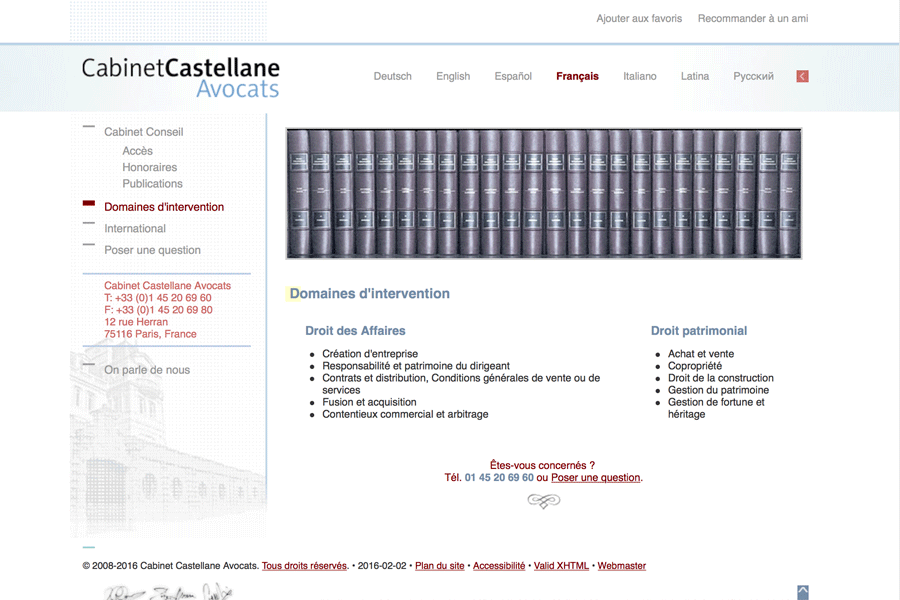Open Cabinet Conseil in sidebar
900x600 pixels.
click(x=144, y=132)
